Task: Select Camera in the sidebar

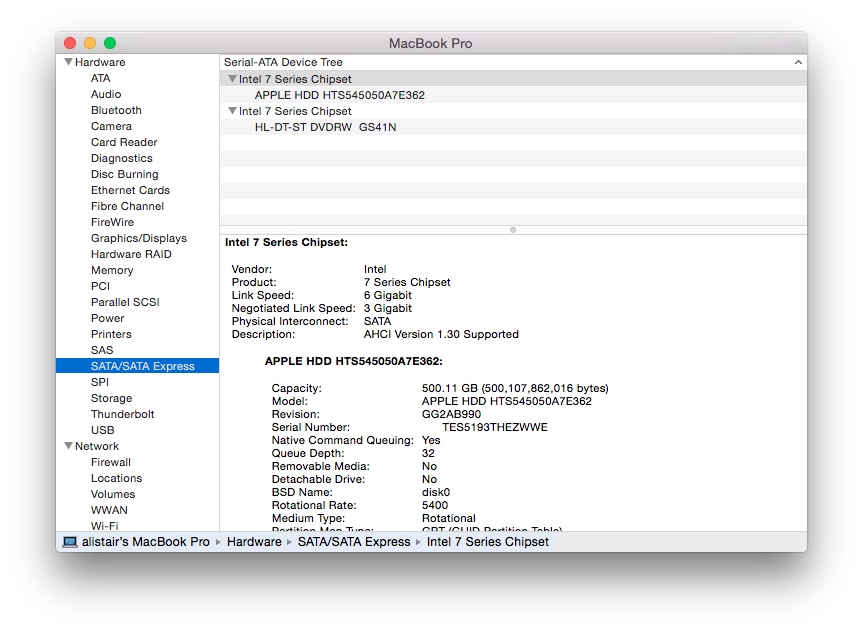Action: (111, 126)
